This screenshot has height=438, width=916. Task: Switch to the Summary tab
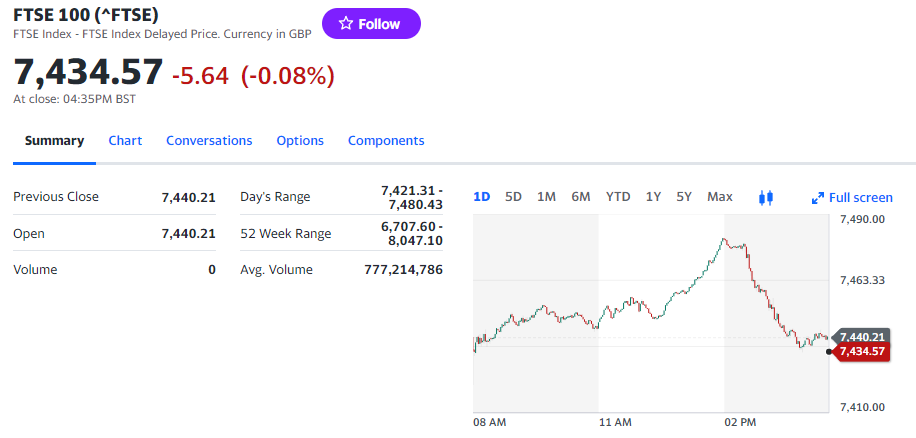click(x=54, y=141)
